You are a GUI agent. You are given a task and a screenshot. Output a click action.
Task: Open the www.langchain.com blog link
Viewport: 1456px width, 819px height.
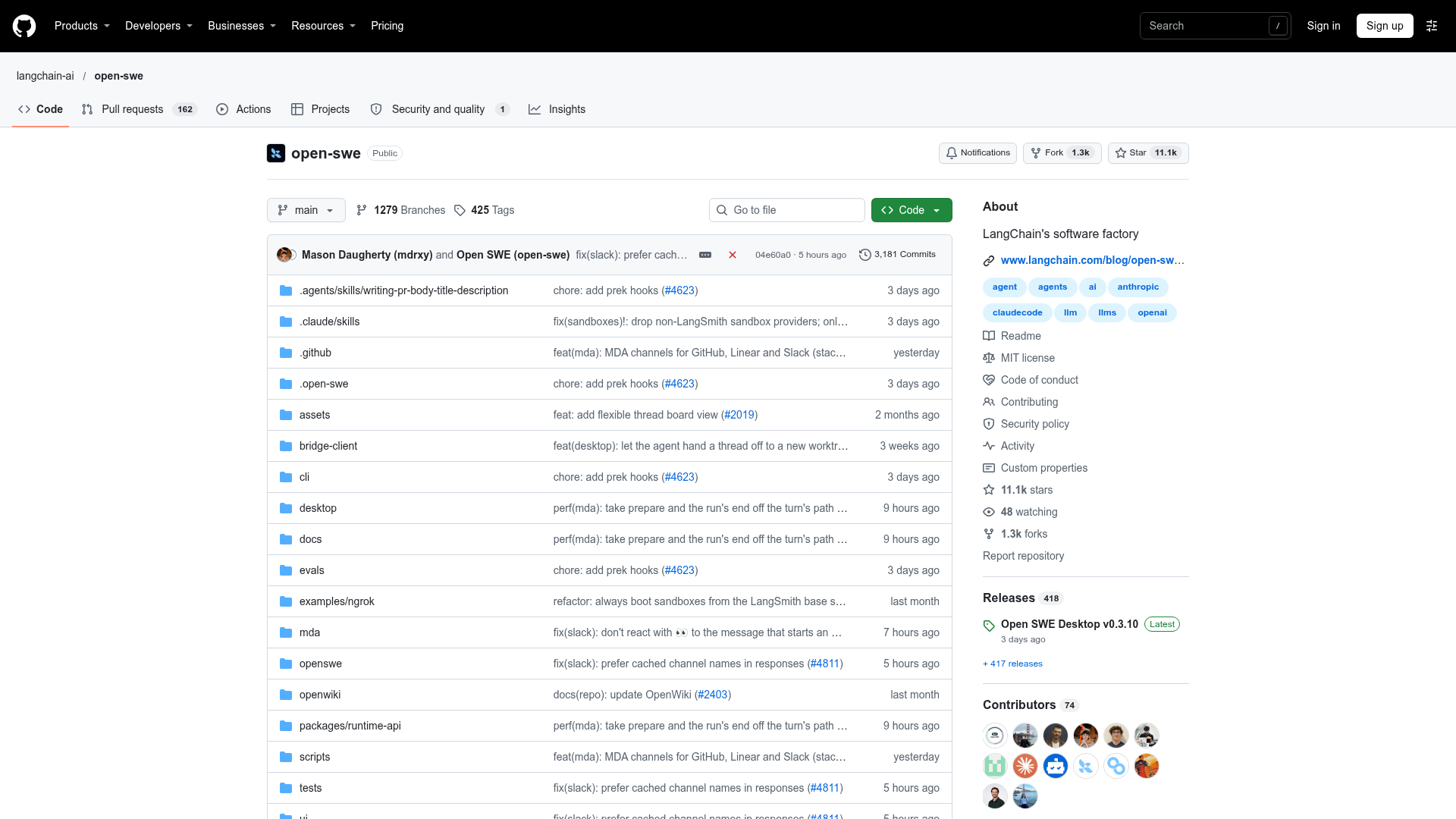(x=1092, y=260)
